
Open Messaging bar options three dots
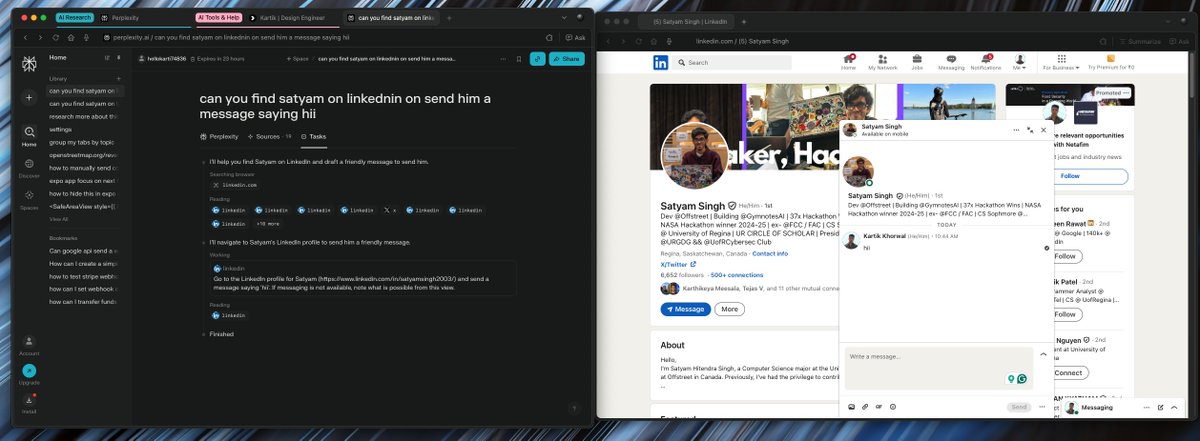(1148, 408)
